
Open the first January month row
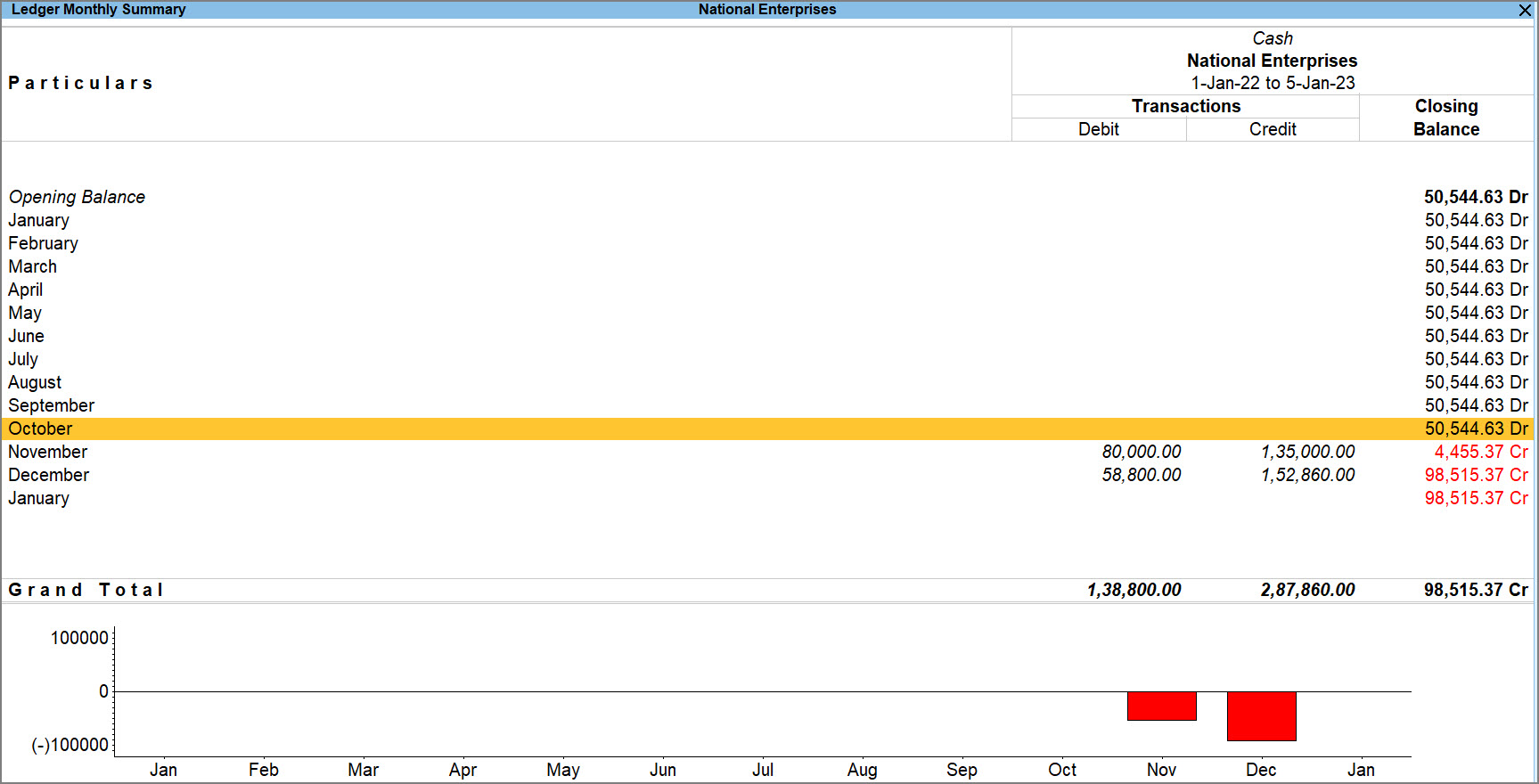pyautogui.click(x=768, y=220)
